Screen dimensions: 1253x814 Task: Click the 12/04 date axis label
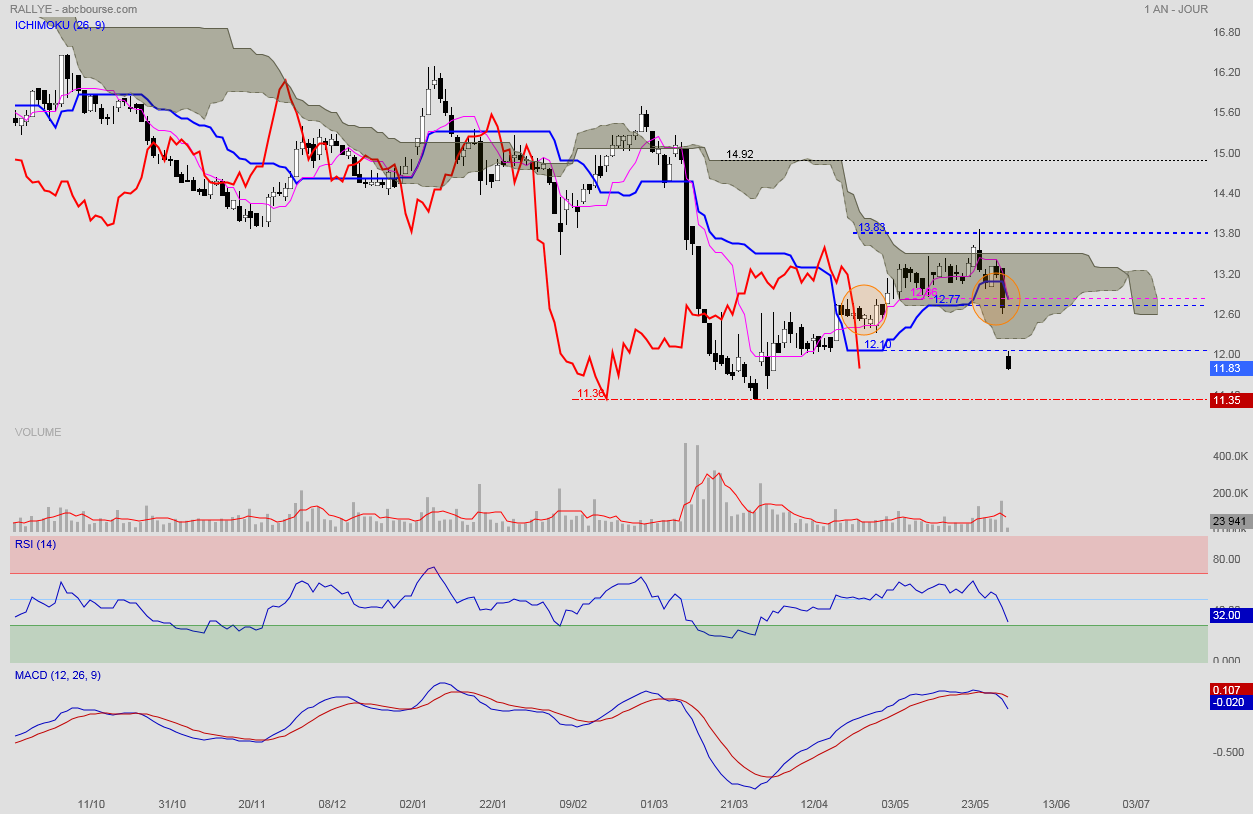tap(815, 804)
